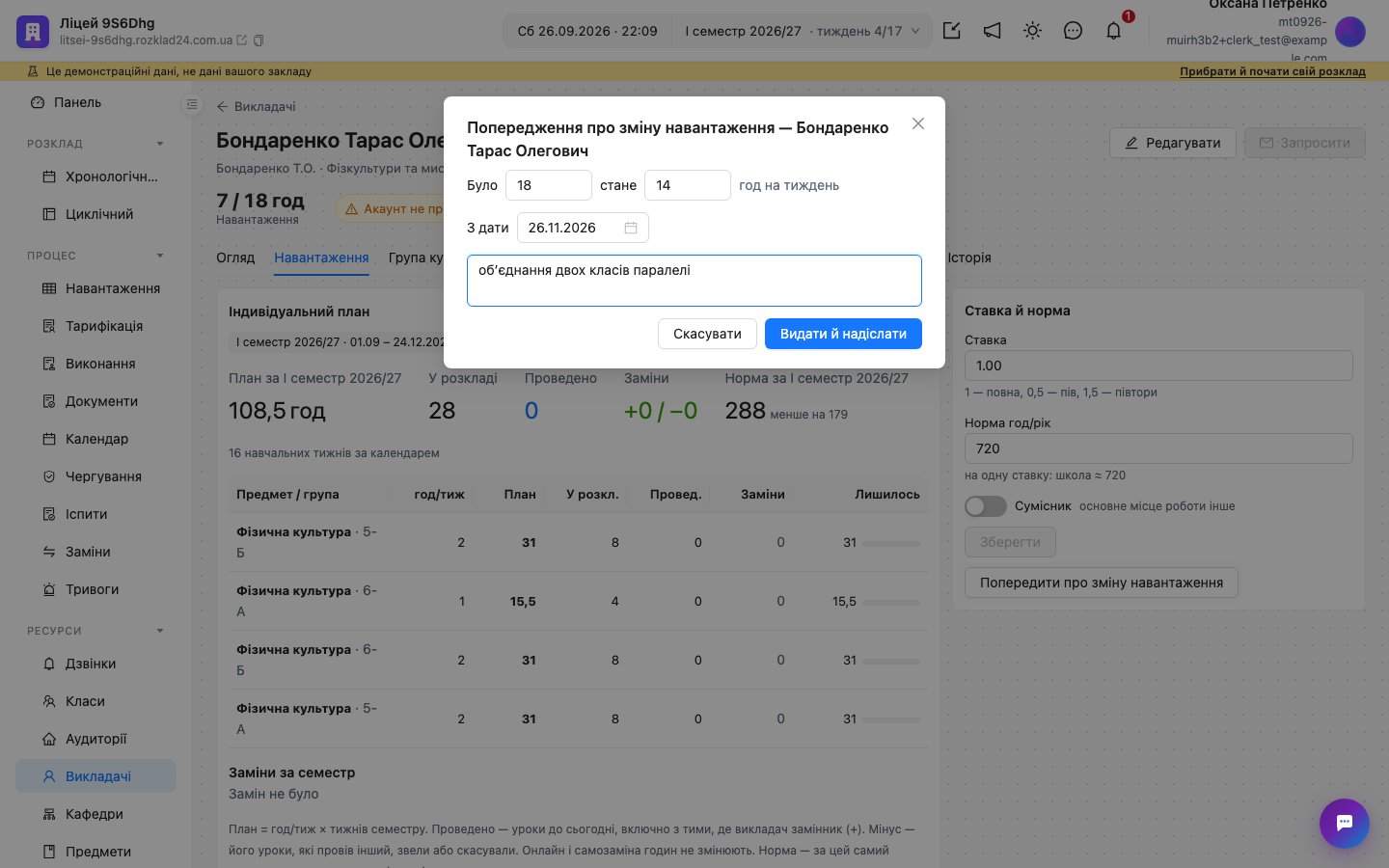Cancel the dialog with Скасувати
The height and width of the screenshot is (868, 1389).
pyautogui.click(x=707, y=334)
